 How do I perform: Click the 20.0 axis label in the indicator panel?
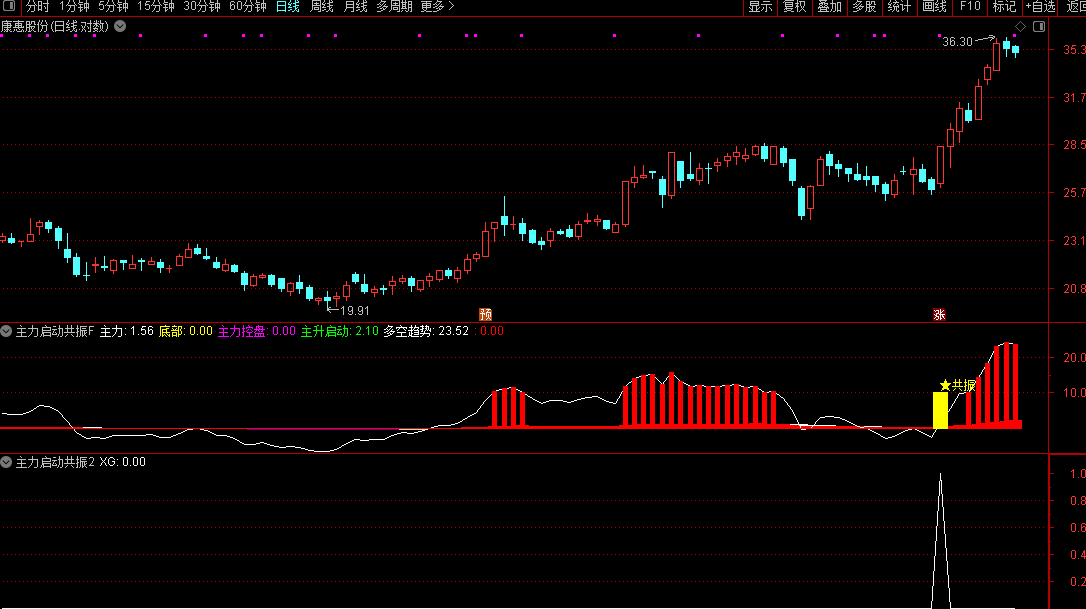coord(1074,358)
